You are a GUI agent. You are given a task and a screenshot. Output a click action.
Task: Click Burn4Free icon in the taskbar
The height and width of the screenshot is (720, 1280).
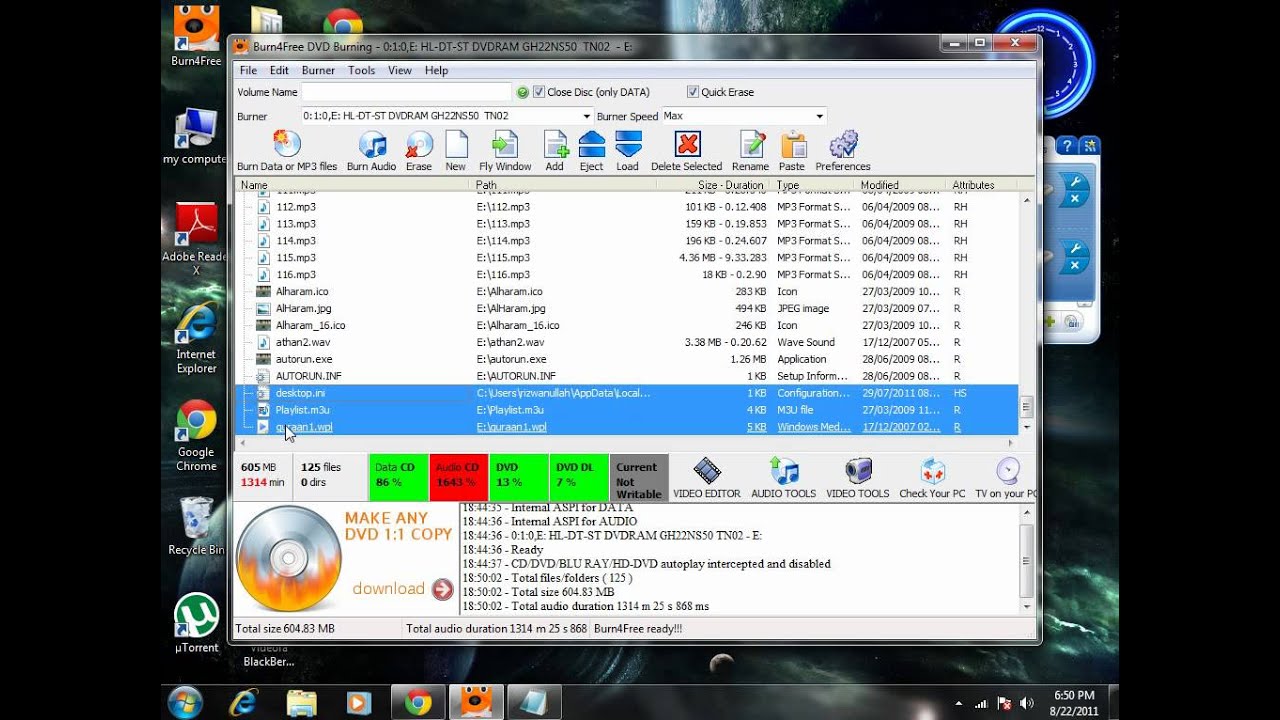tap(476, 702)
